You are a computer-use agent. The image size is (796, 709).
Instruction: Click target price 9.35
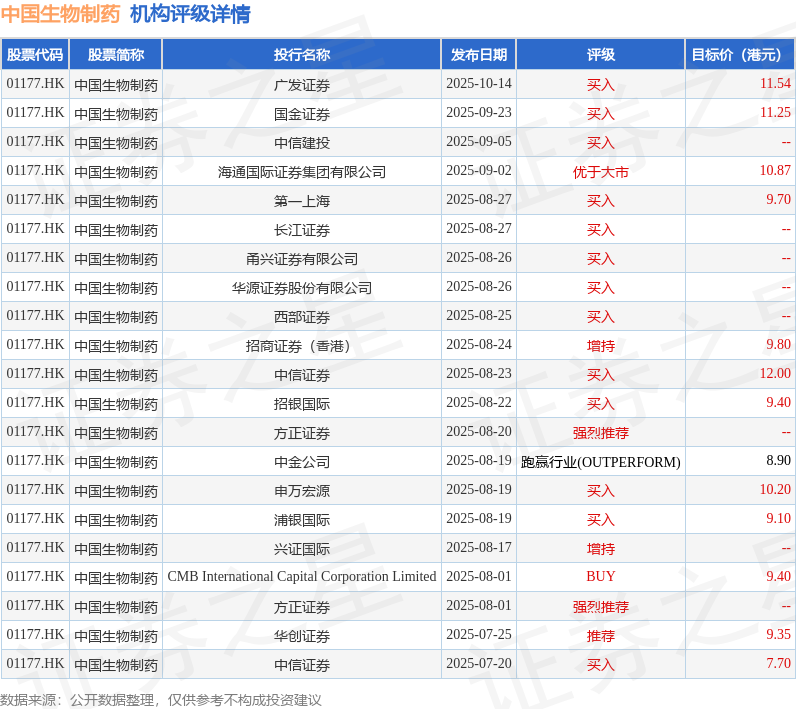[x=778, y=634]
